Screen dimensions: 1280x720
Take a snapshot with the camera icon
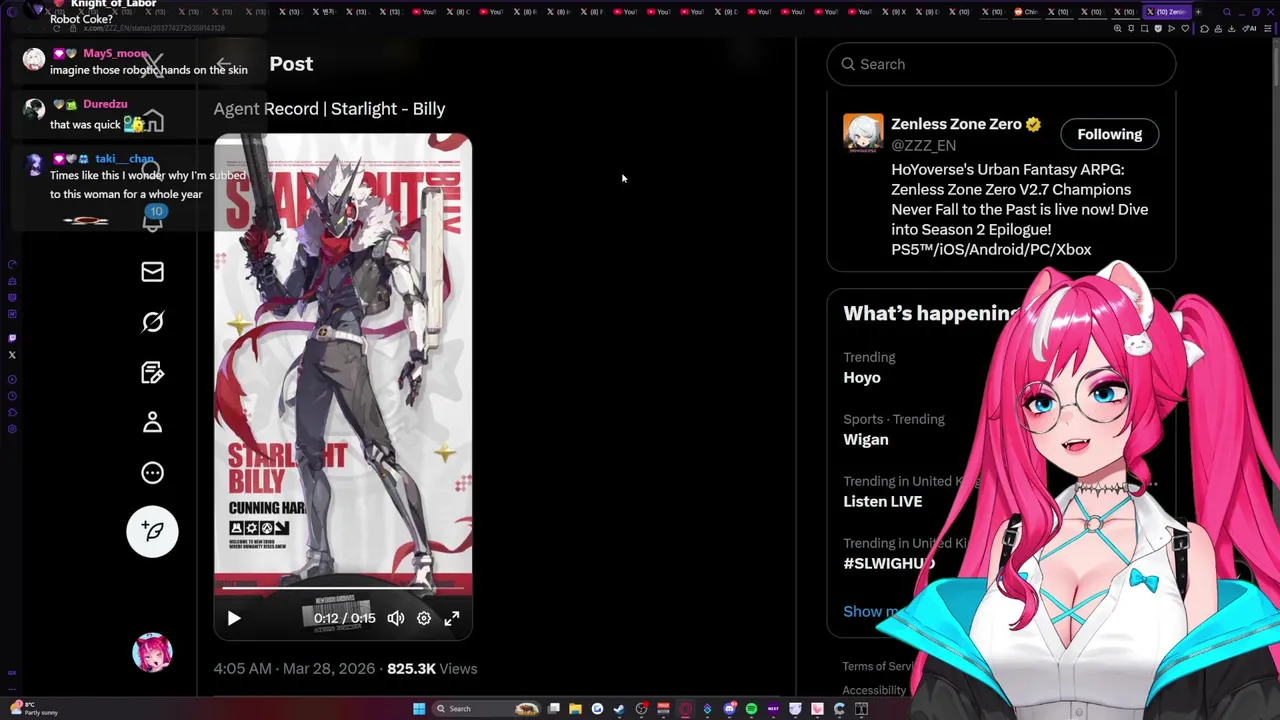1145,29
